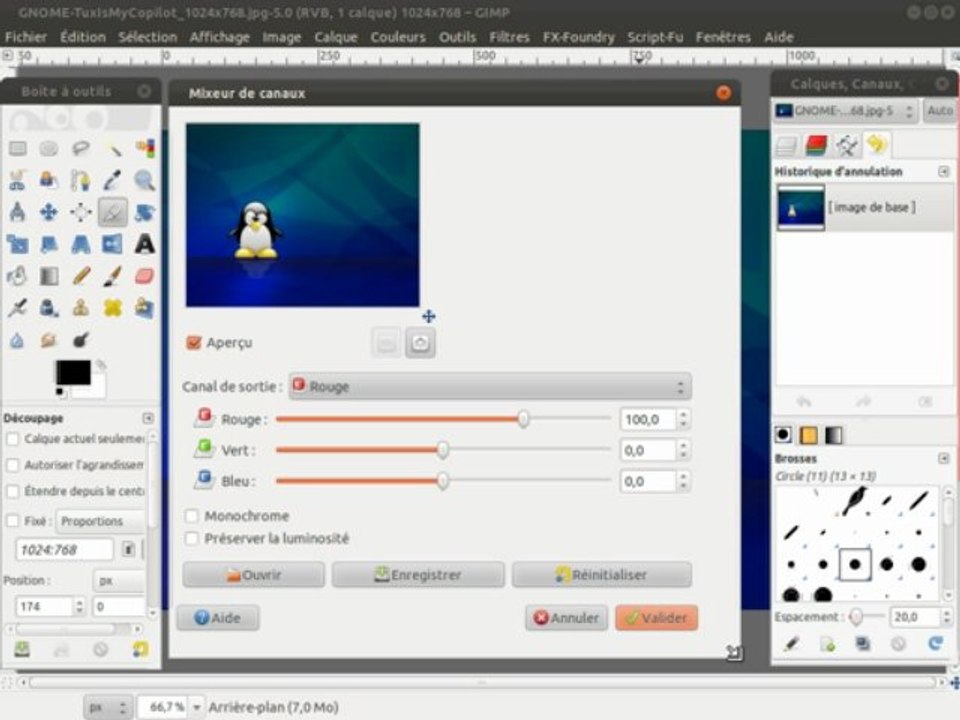The height and width of the screenshot is (720, 960).
Task: Open the Découpage options panel menu
Action: pyautogui.click(x=148, y=418)
